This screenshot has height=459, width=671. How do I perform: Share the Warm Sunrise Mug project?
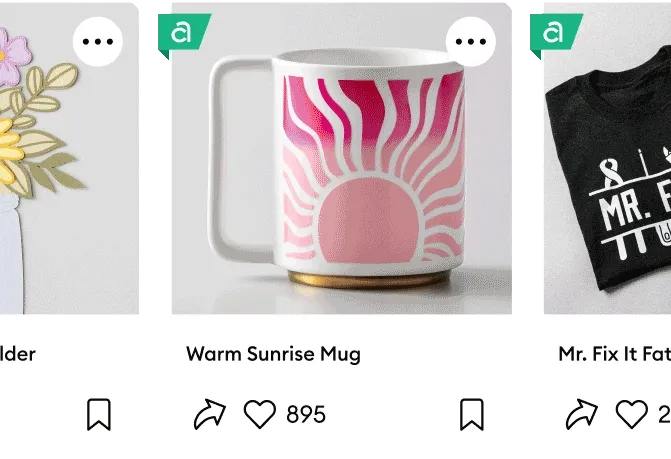[210, 414]
